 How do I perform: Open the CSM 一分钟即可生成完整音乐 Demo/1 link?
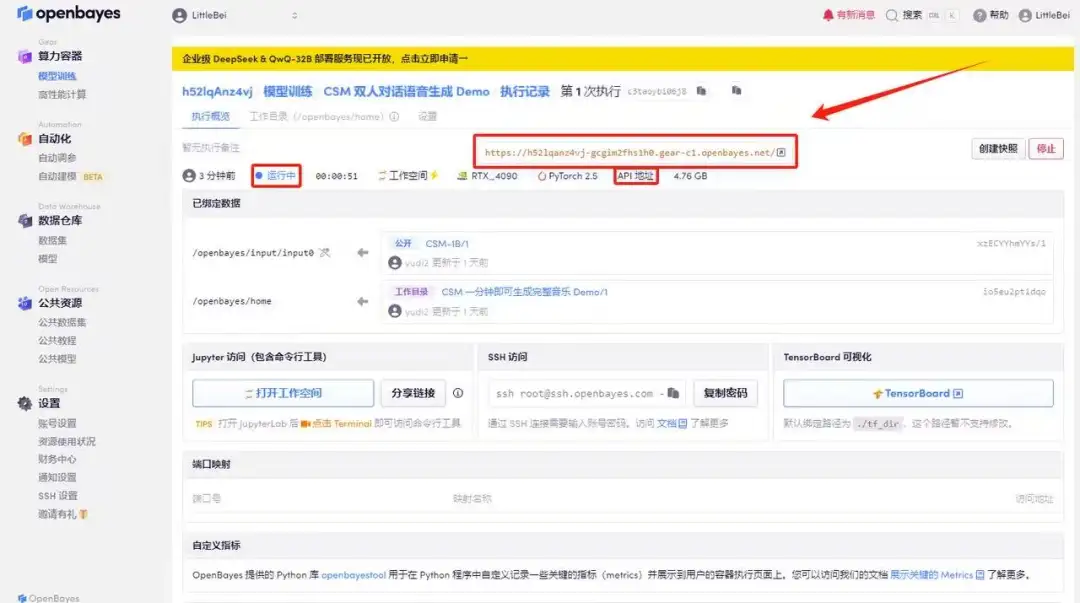pyautogui.click(x=524, y=292)
